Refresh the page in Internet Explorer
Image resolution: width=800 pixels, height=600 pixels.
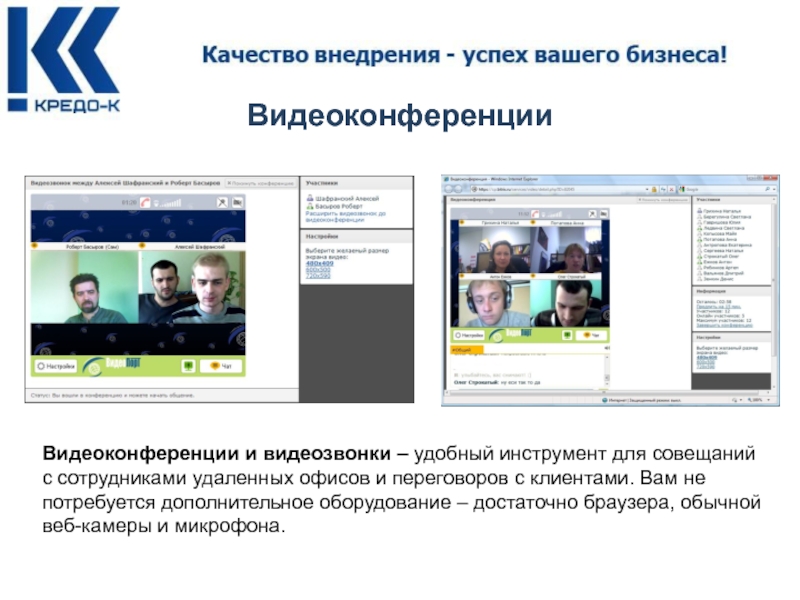point(663,189)
